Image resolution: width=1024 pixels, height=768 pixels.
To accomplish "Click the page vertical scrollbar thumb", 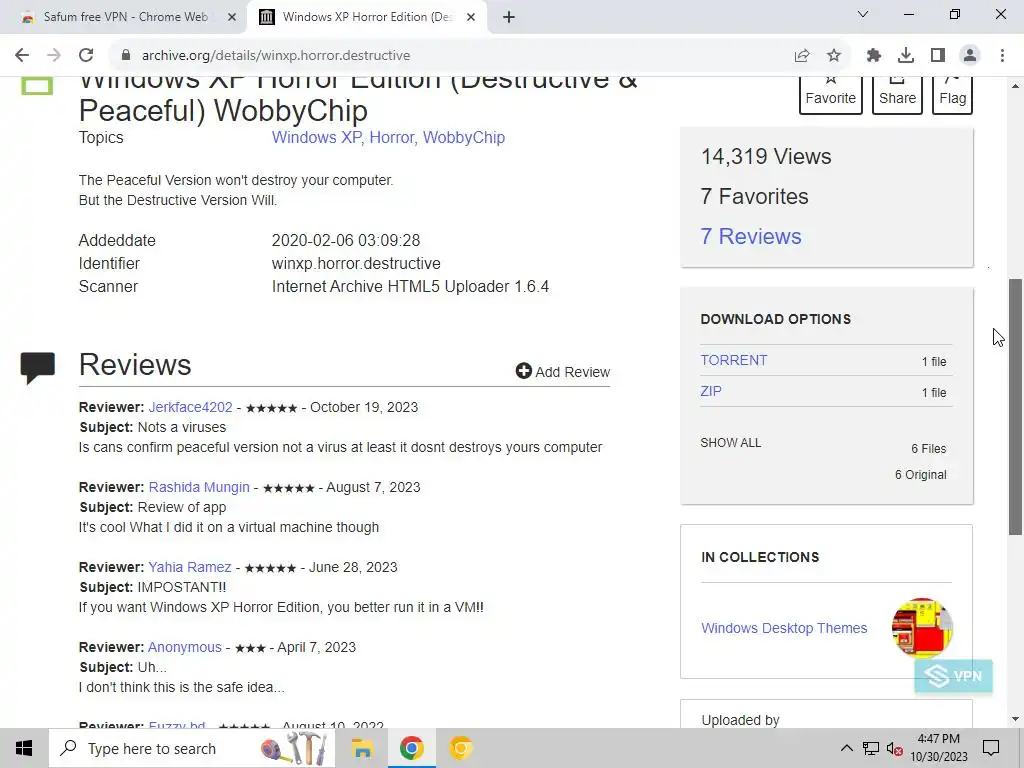I will (1016, 406).
